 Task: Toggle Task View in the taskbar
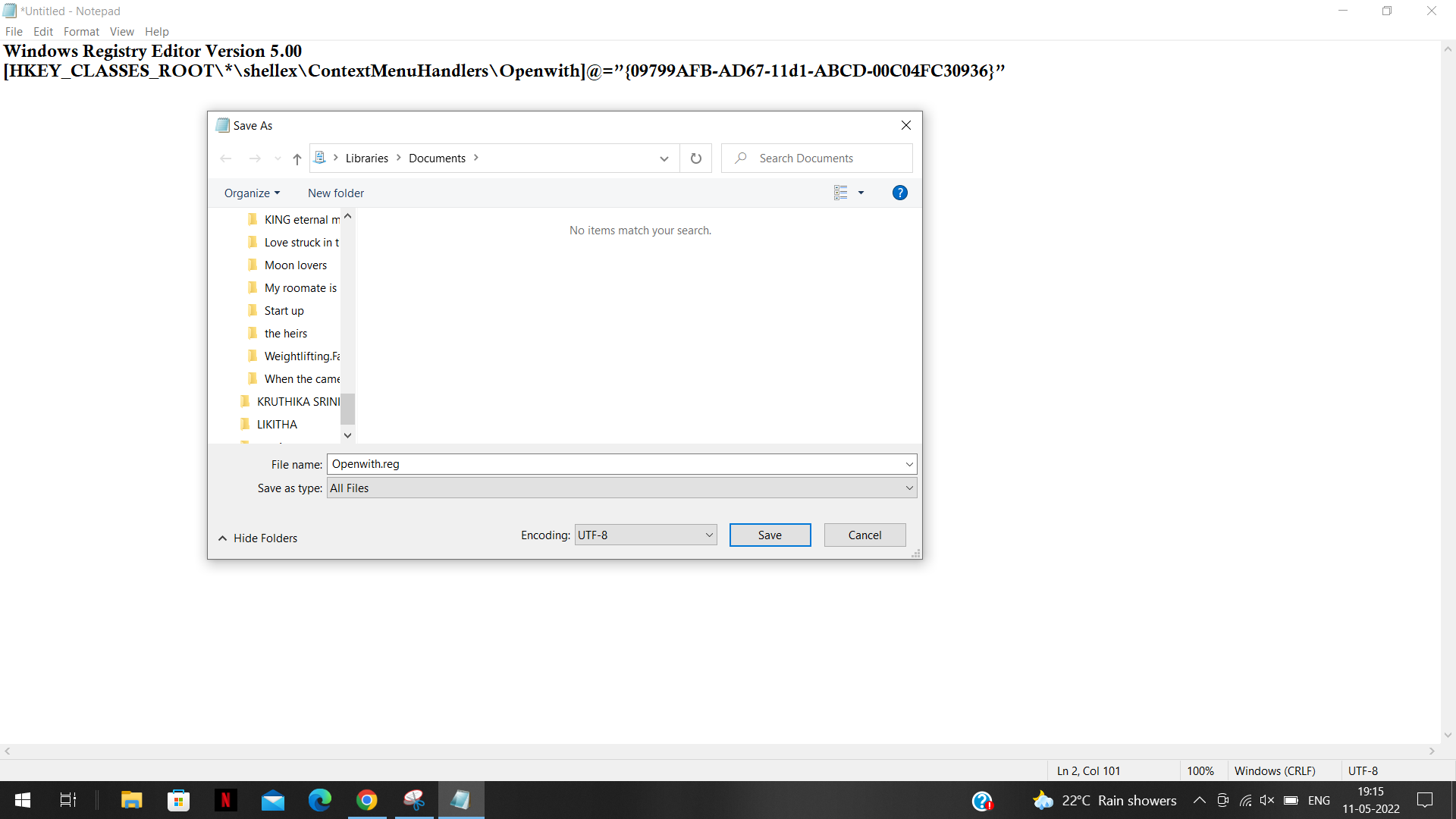(x=67, y=800)
